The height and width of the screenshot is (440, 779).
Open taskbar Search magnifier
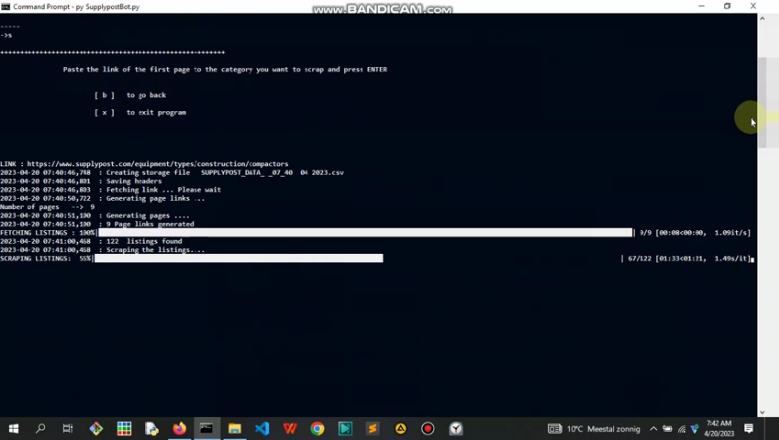[x=41, y=428]
